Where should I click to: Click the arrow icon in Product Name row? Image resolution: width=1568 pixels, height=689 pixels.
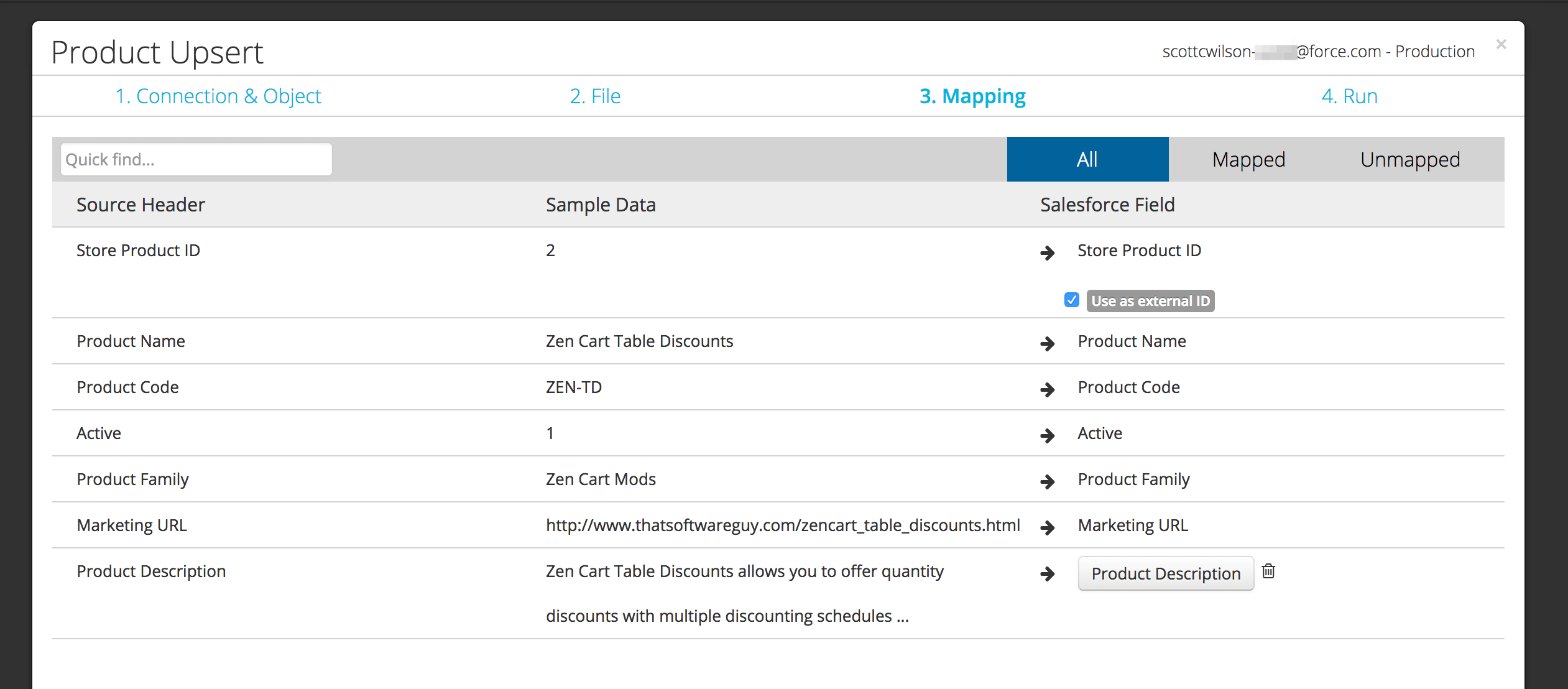(1048, 343)
